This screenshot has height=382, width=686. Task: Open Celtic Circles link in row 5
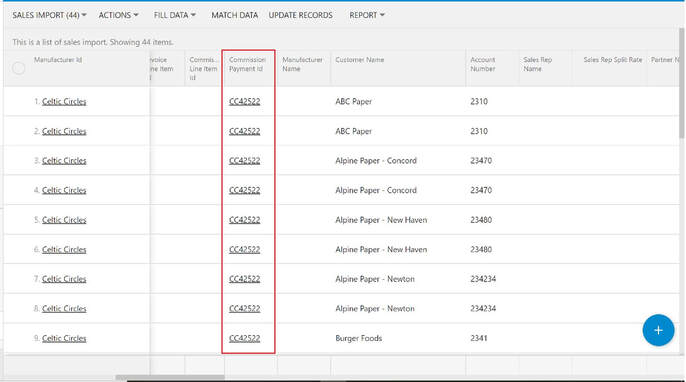[64, 220]
